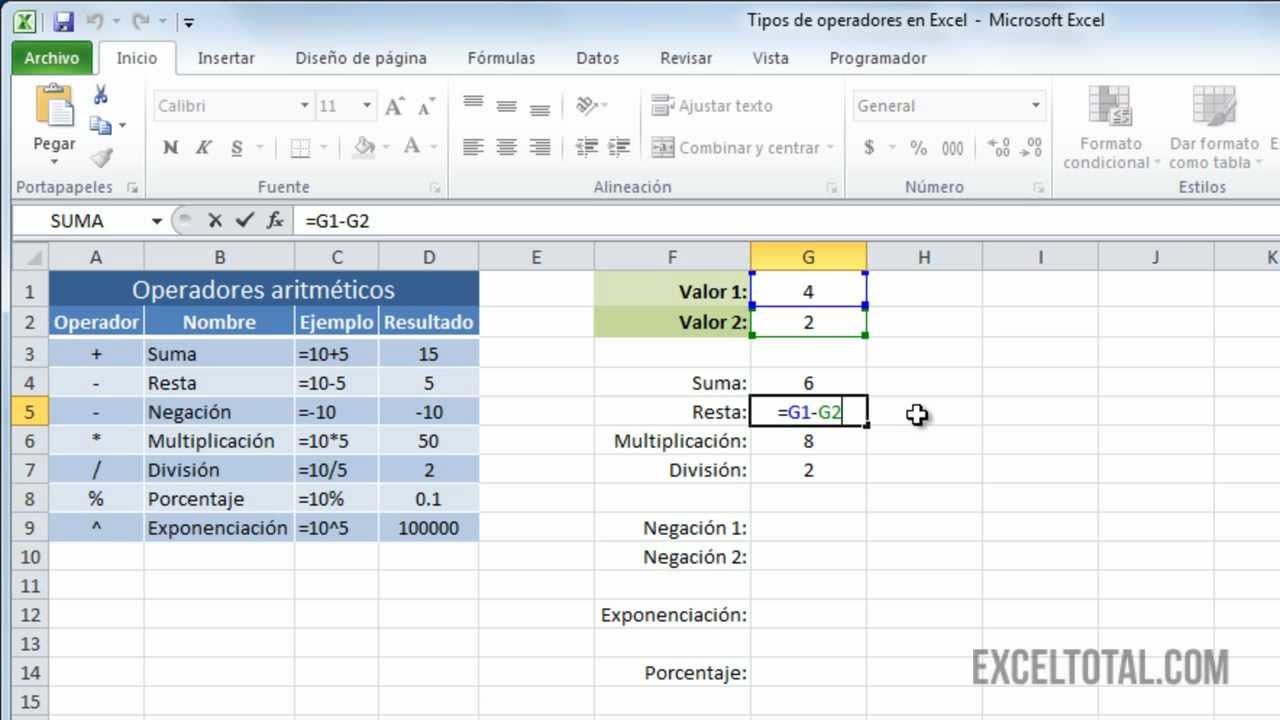Confirm formula entry with checkmark icon
Image resolution: width=1280 pixels, height=720 pixels.
click(243, 221)
